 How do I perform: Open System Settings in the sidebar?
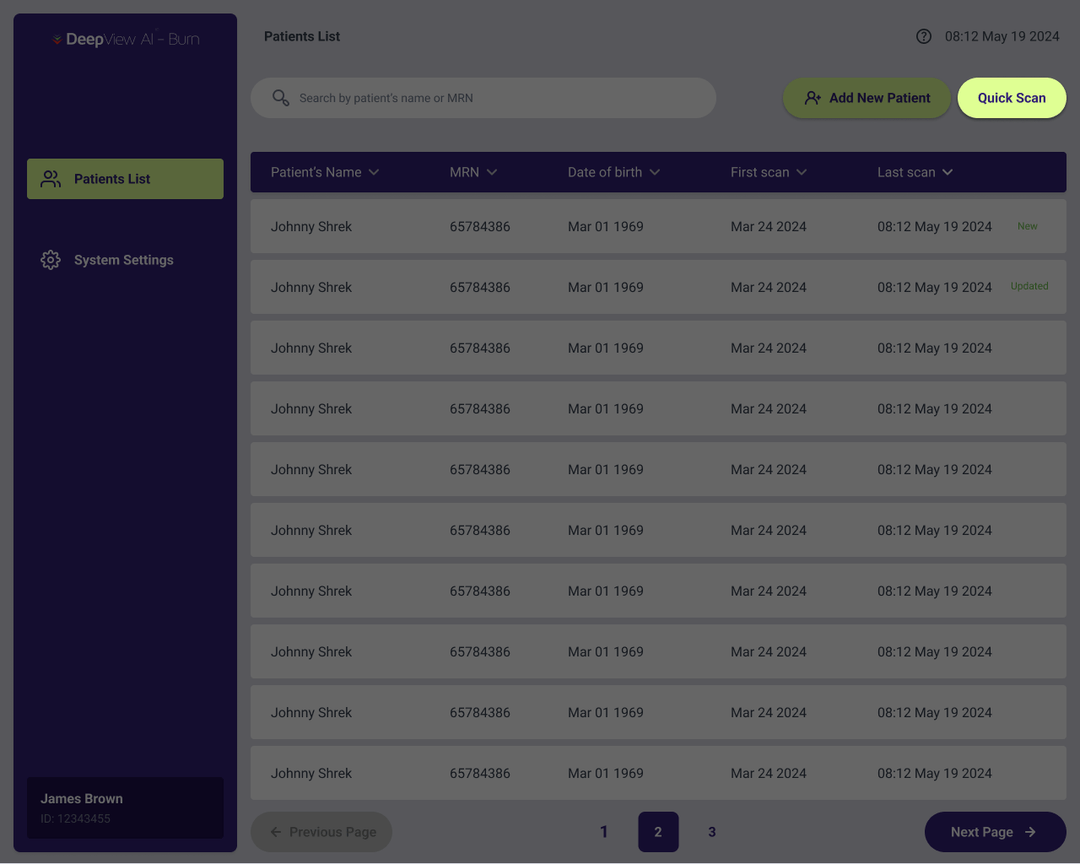point(125,260)
